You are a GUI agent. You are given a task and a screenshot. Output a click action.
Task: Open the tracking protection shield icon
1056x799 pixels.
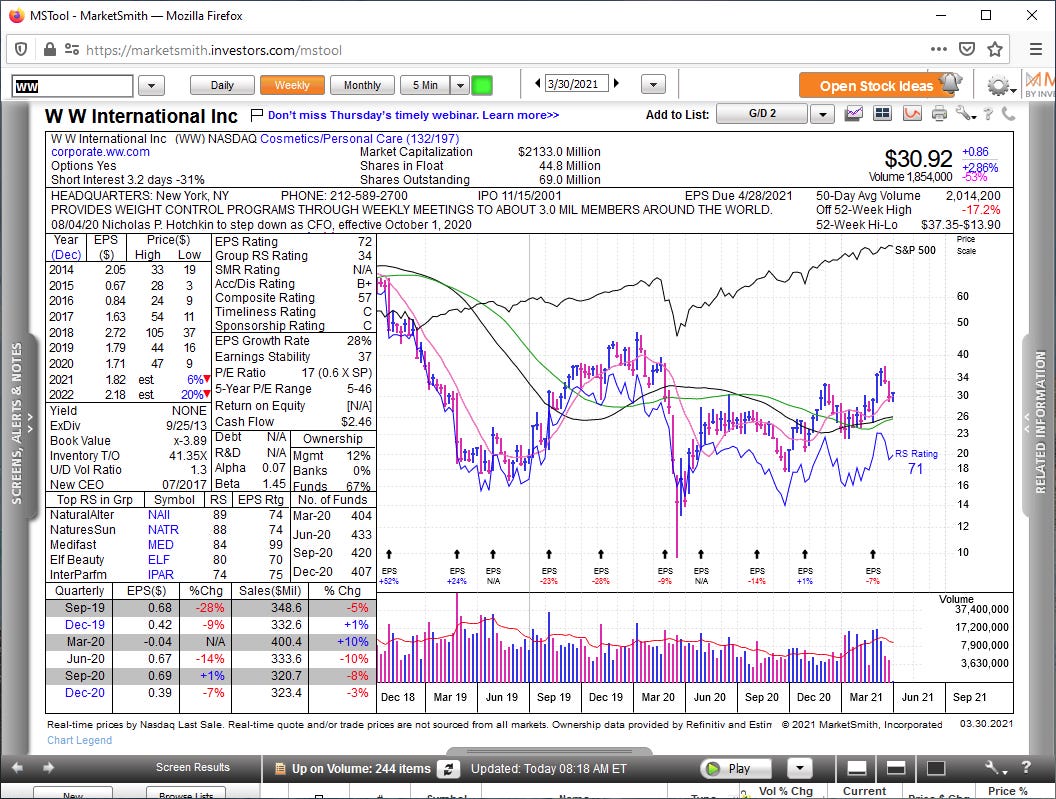21,50
